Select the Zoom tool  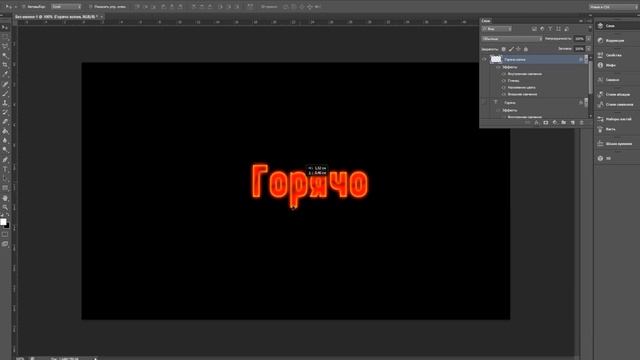[5, 207]
